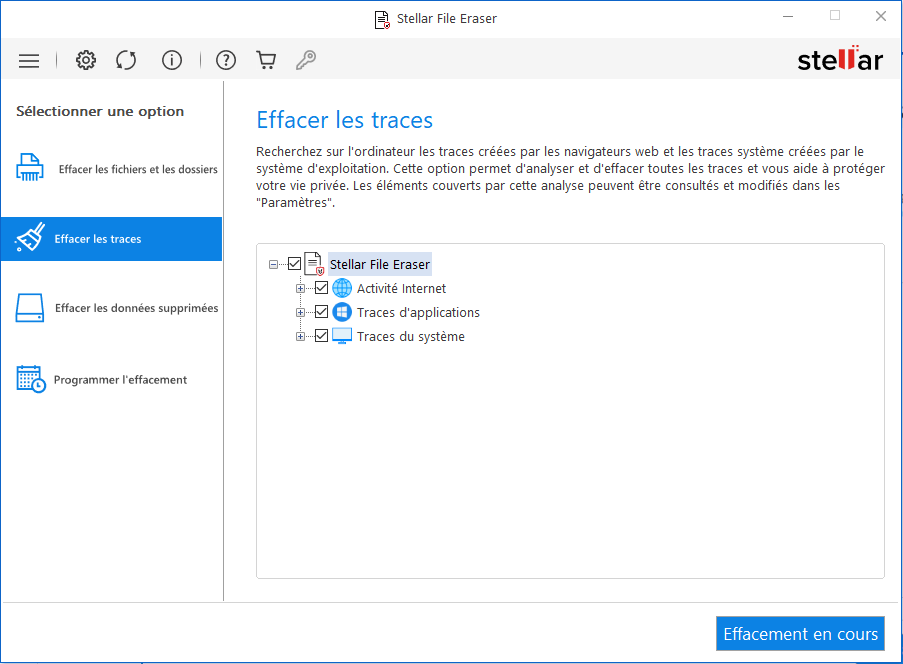Open the hamburger menu in the toolbar
Screen dimensions: 903x664
coord(29,60)
